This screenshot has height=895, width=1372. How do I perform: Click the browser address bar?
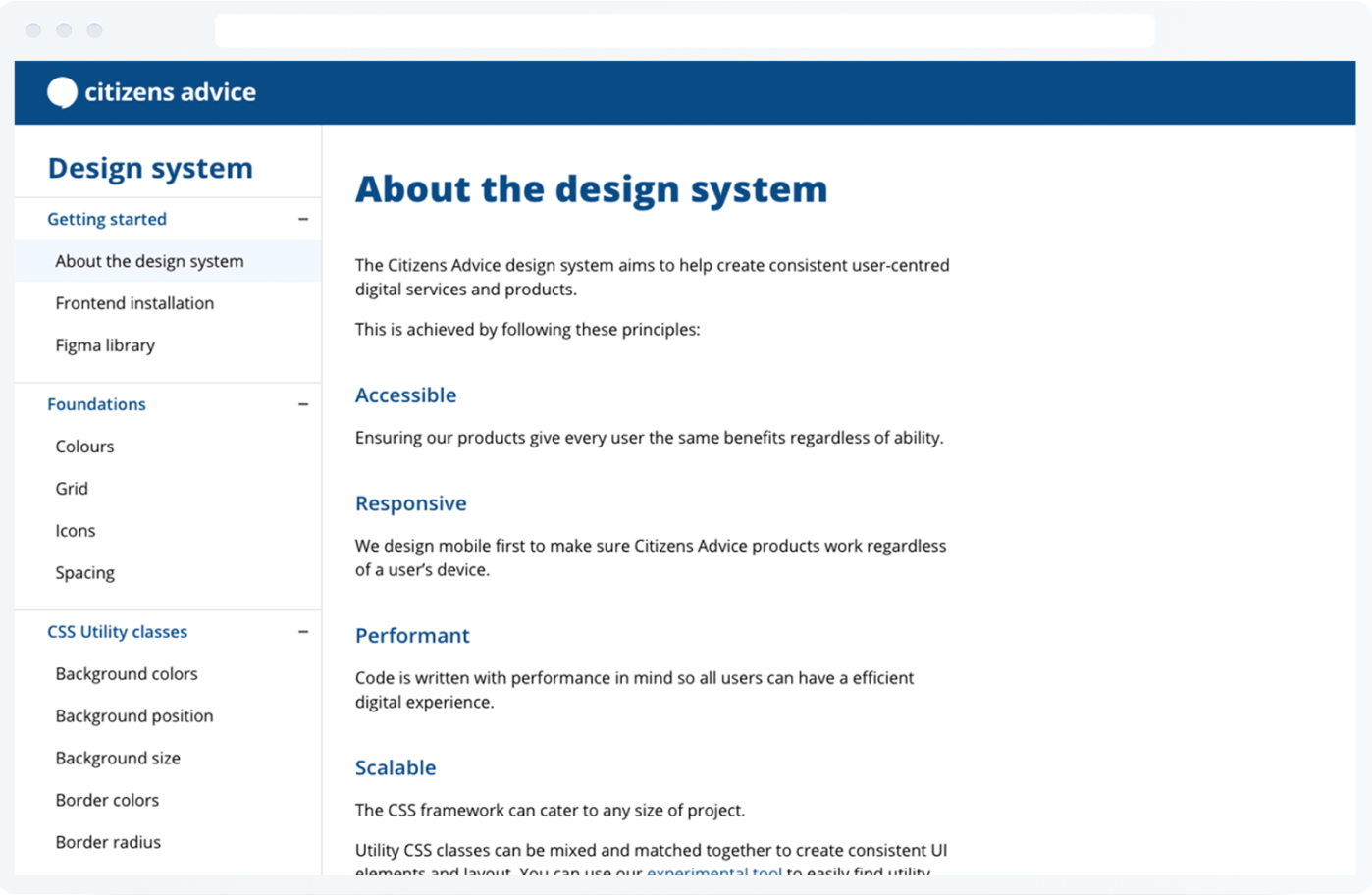coord(684,30)
